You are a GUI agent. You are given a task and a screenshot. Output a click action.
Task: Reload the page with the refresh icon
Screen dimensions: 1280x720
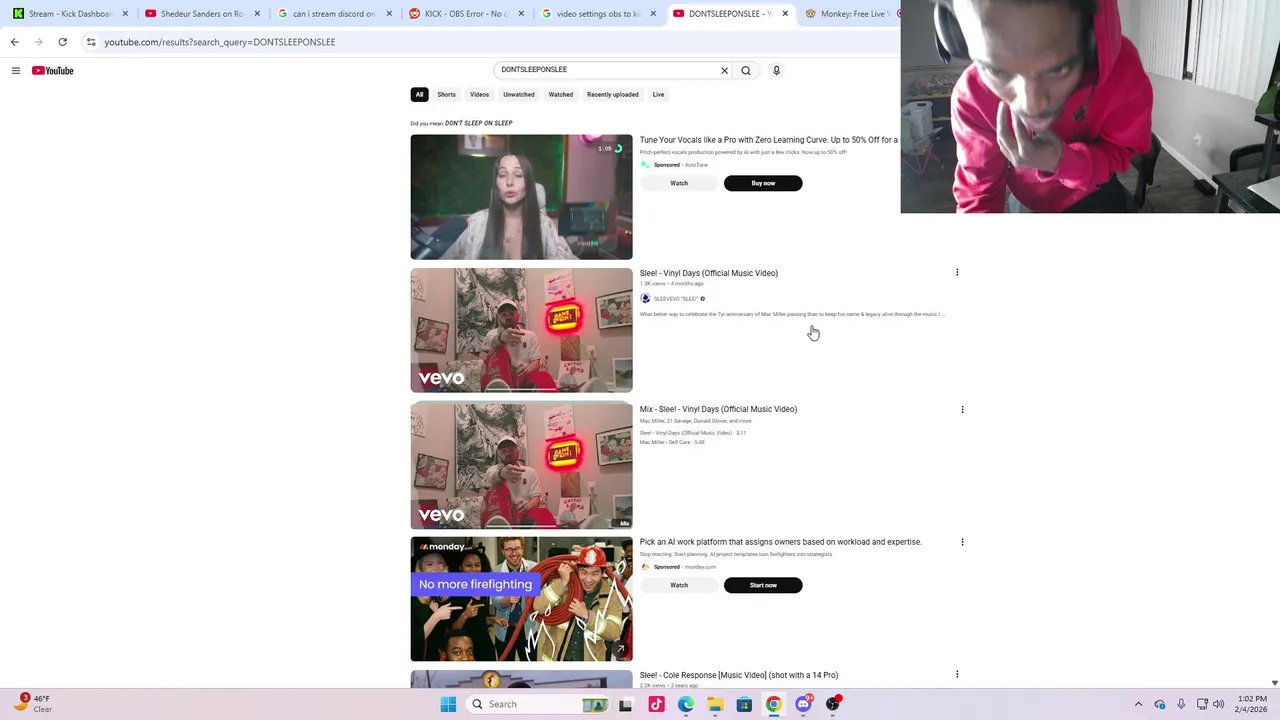pos(62,42)
